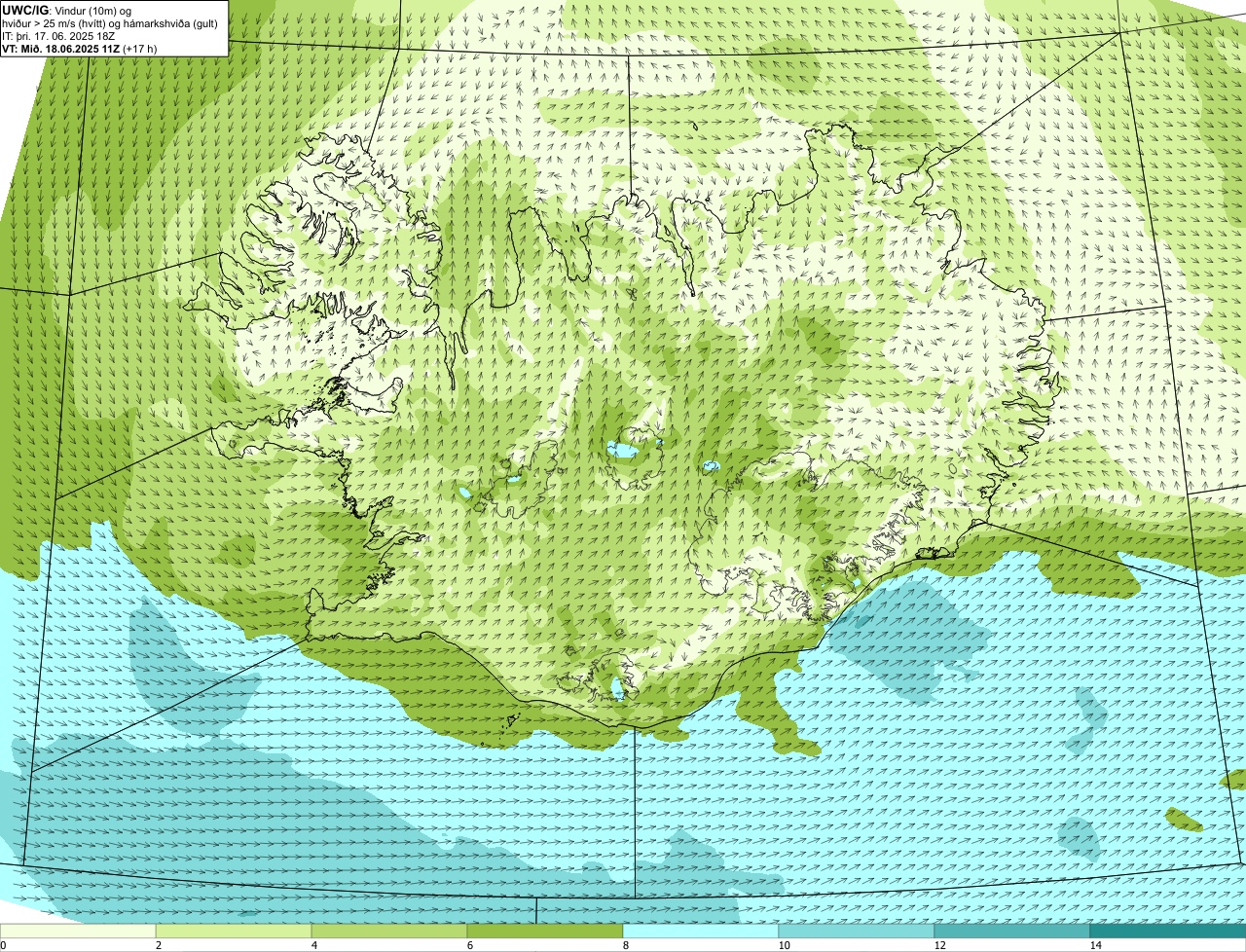Screen dimensions: 1246x952
Task: Select the olive green 6–8 m/s scale swatch
Action: pos(545,932)
